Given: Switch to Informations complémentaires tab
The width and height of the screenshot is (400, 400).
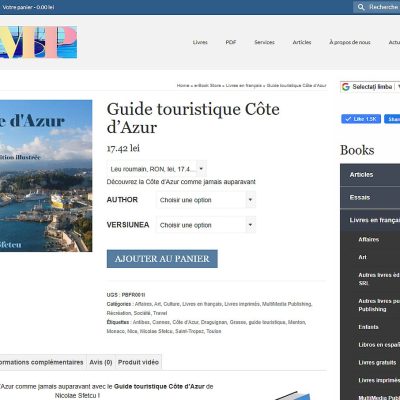Looking at the screenshot, I should pos(42,362).
